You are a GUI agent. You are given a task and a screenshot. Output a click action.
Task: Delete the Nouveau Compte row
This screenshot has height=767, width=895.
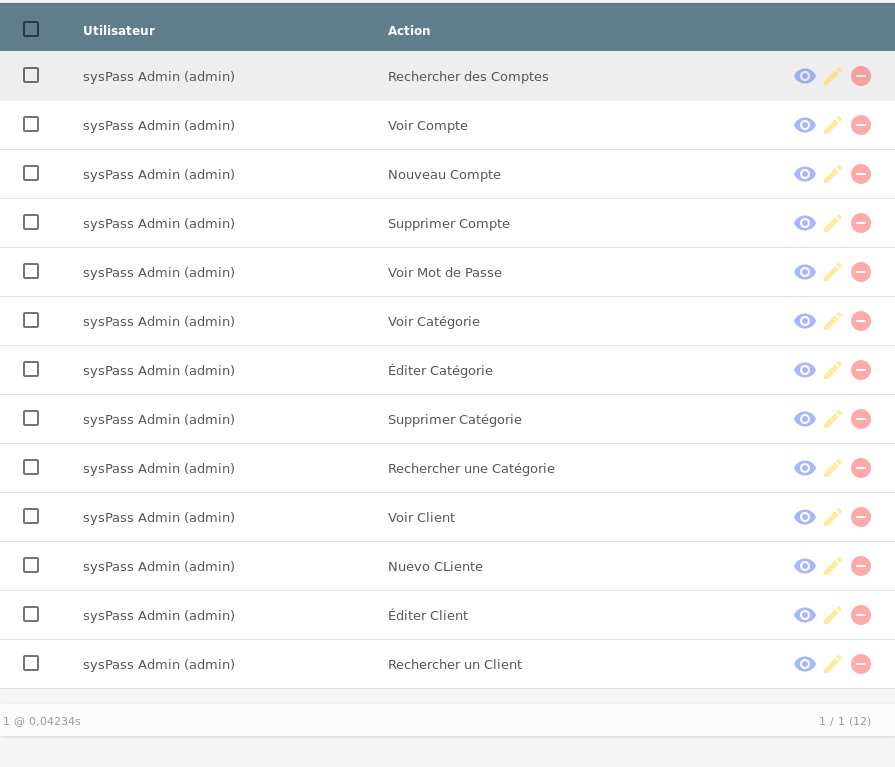(x=861, y=174)
